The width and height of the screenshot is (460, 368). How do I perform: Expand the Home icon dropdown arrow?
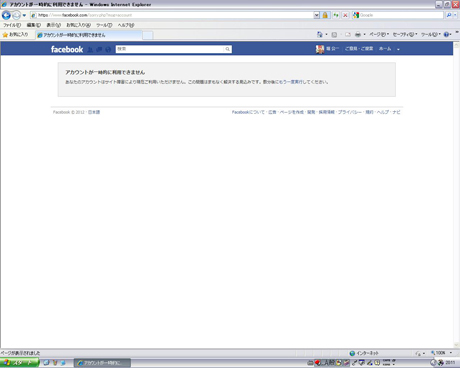[x=326, y=34]
